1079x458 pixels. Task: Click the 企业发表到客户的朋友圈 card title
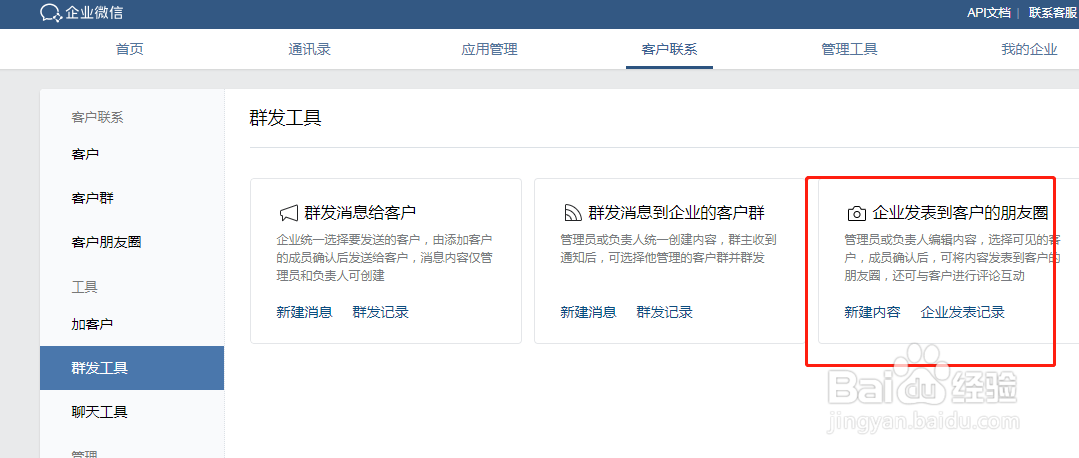(x=960, y=213)
